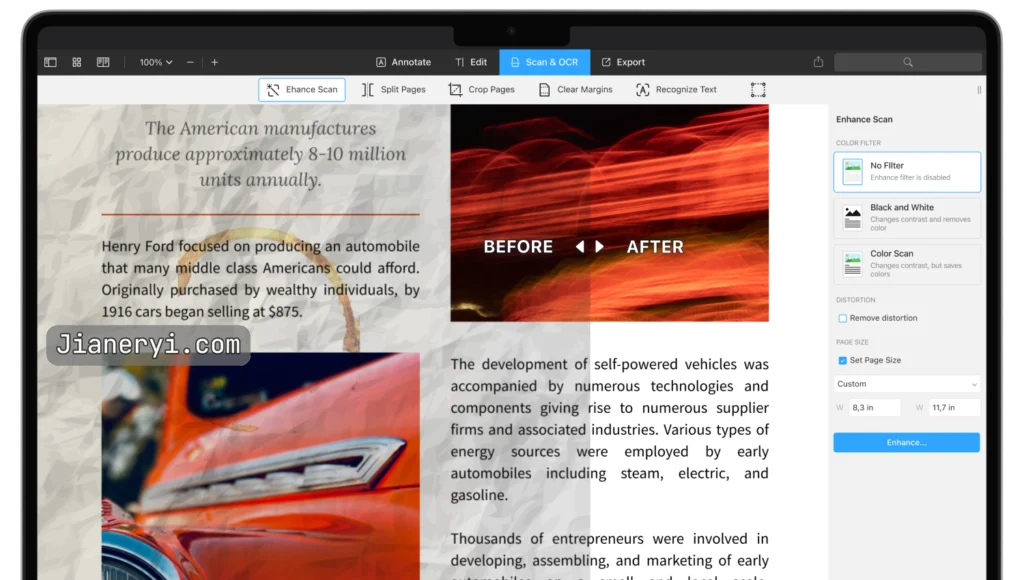
Task: Click the share icon in the toolbar
Action: click(818, 62)
